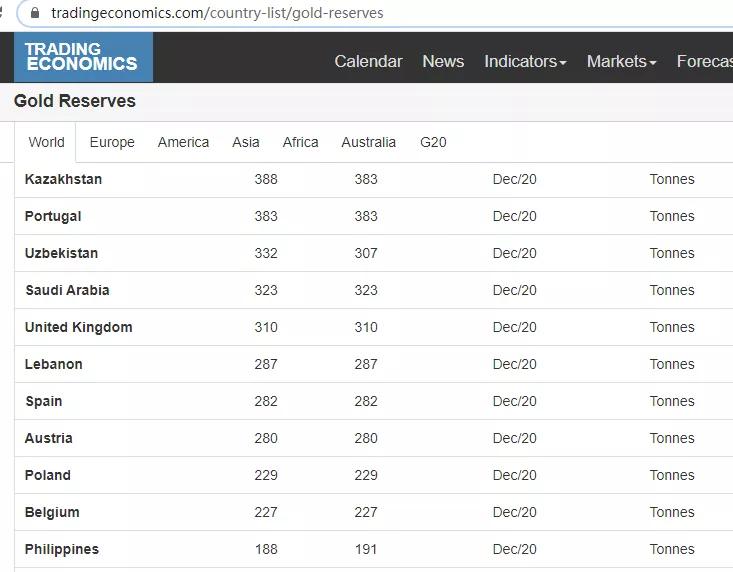Click Dec/20 date in Lebanon row
This screenshot has width=733, height=572.
pyautogui.click(x=515, y=364)
